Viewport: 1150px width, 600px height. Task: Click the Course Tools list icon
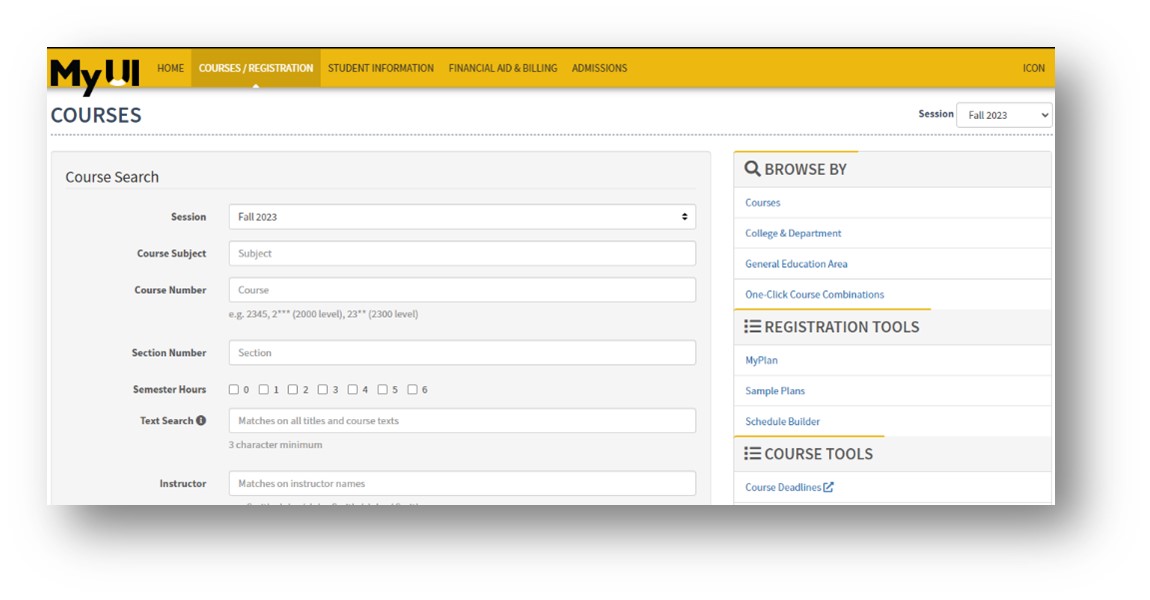tap(753, 454)
